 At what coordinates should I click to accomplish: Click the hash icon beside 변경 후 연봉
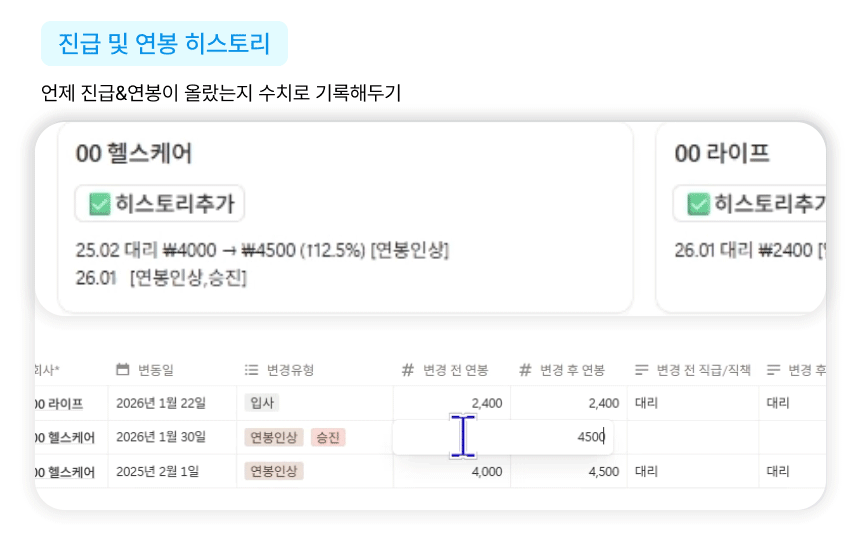525,370
